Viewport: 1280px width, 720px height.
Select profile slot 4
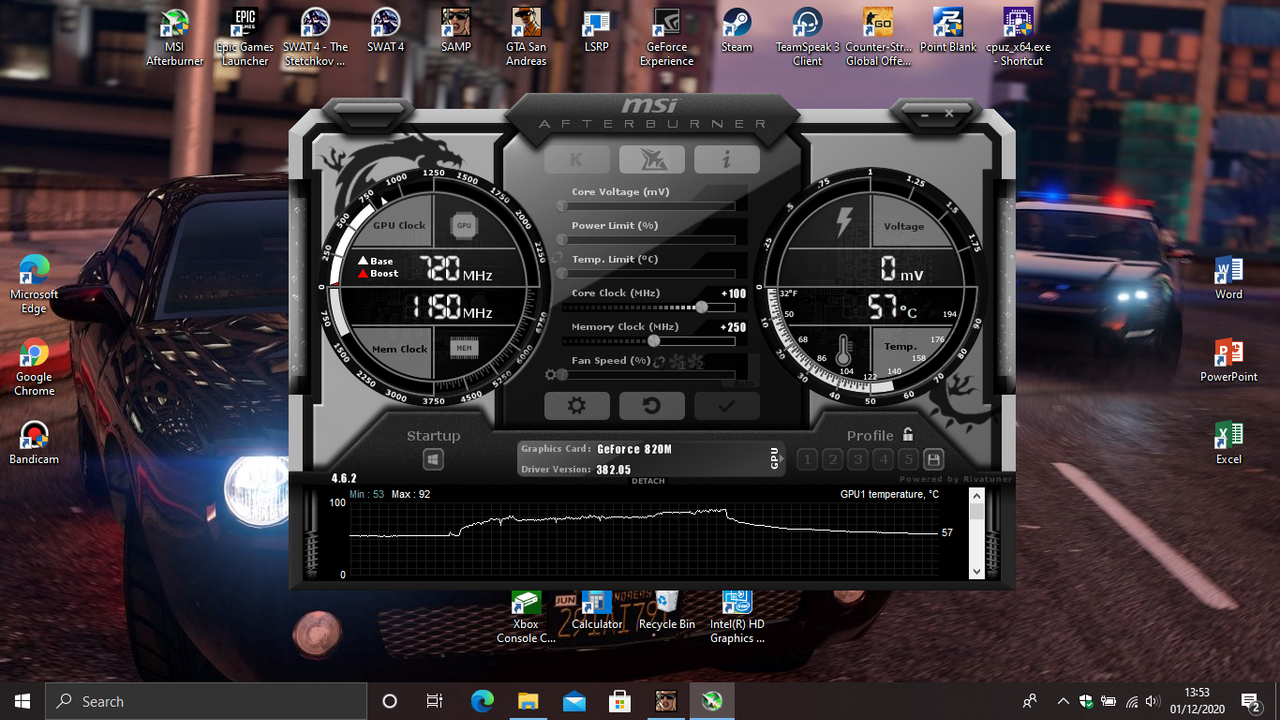pos(883,460)
